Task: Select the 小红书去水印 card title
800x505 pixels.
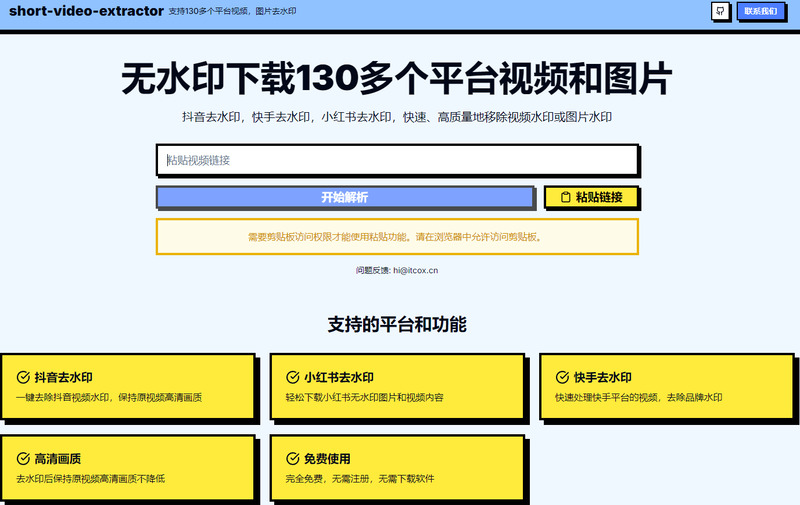Action: click(x=339, y=377)
